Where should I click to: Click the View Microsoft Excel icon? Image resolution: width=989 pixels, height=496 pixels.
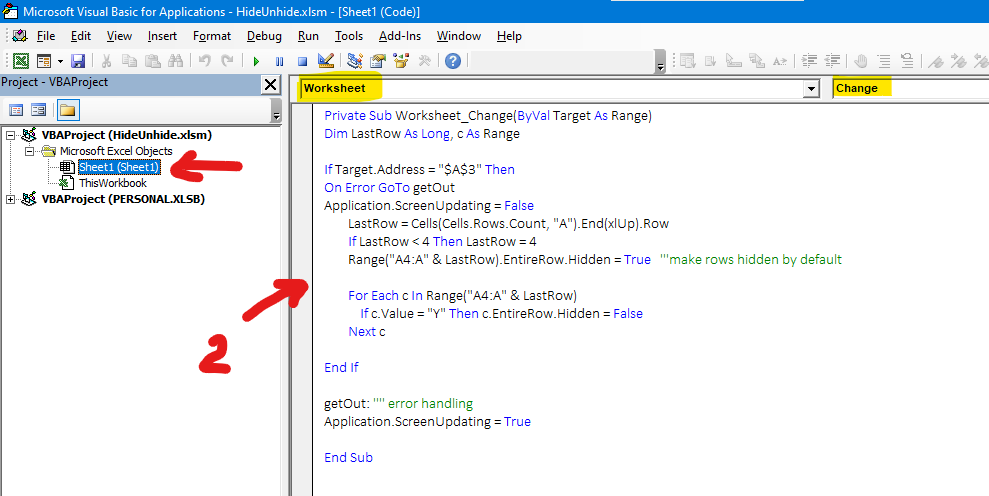tap(21, 61)
